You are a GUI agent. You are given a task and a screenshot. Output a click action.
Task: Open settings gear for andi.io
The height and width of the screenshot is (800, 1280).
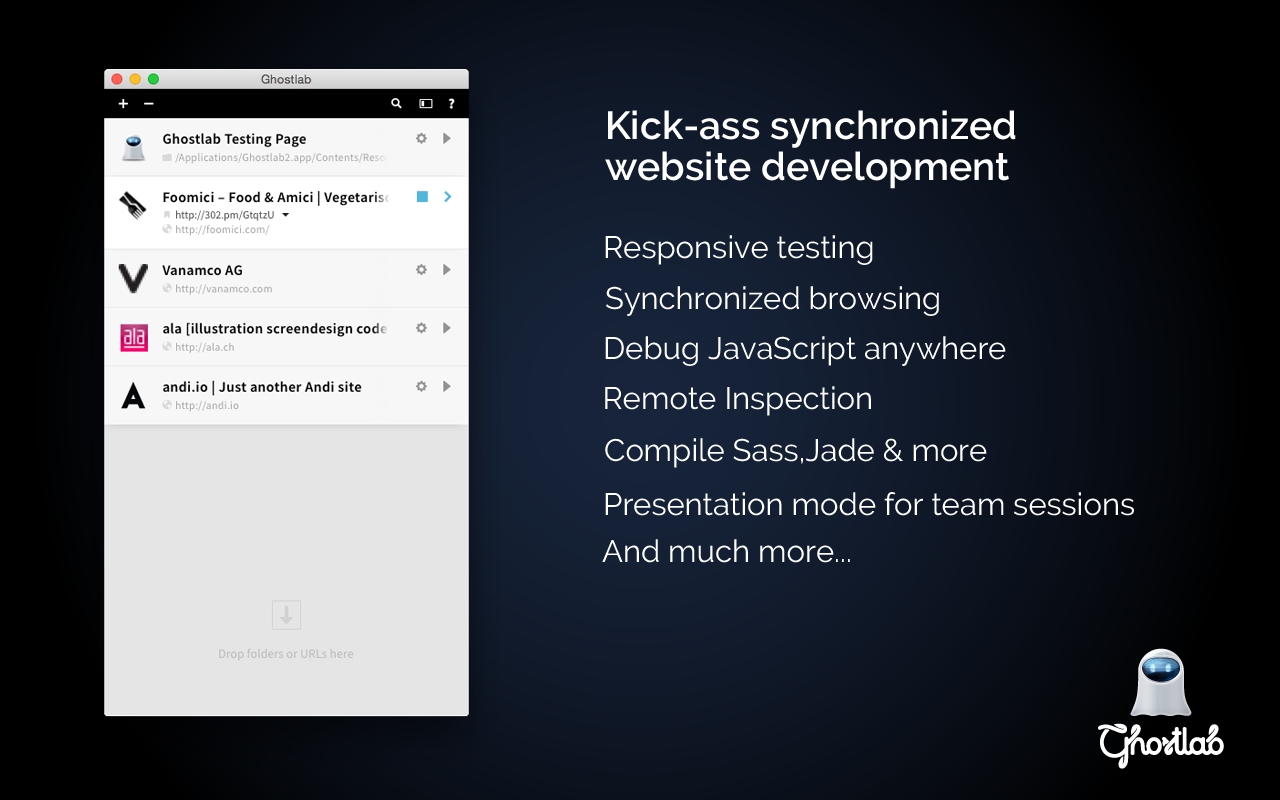tap(421, 386)
